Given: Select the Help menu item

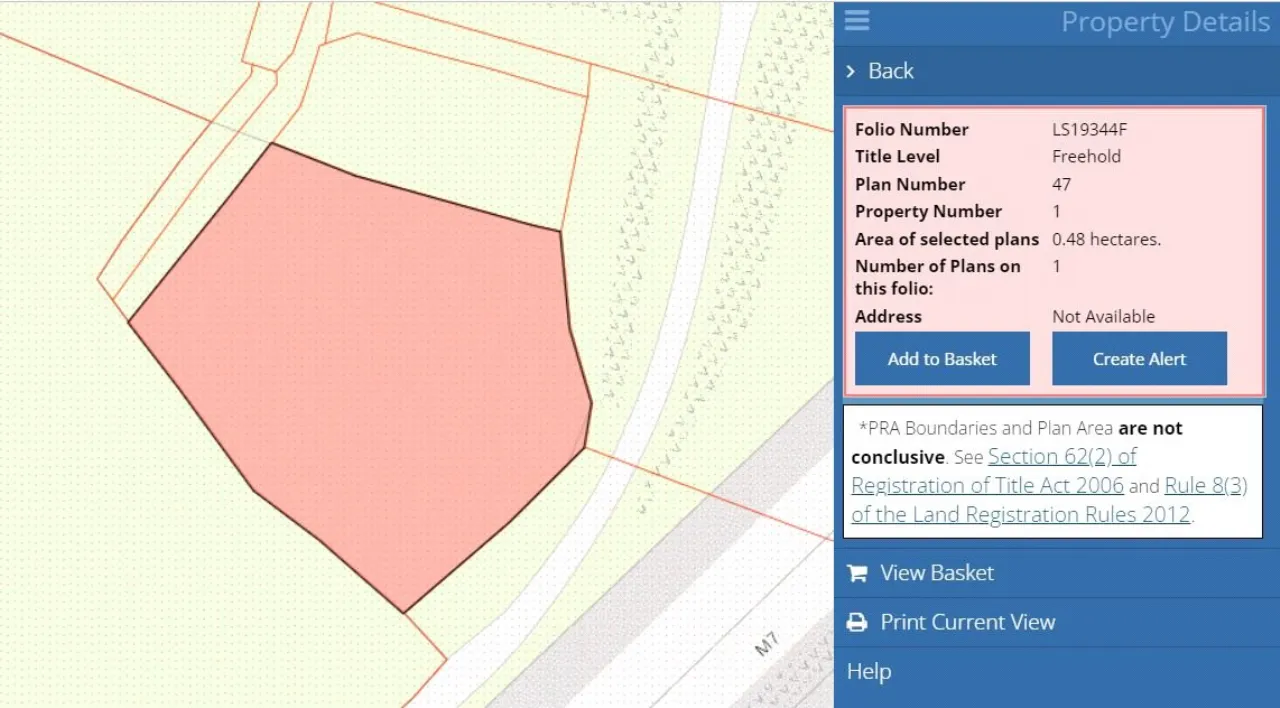Looking at the screenshot, I should 869,671.
